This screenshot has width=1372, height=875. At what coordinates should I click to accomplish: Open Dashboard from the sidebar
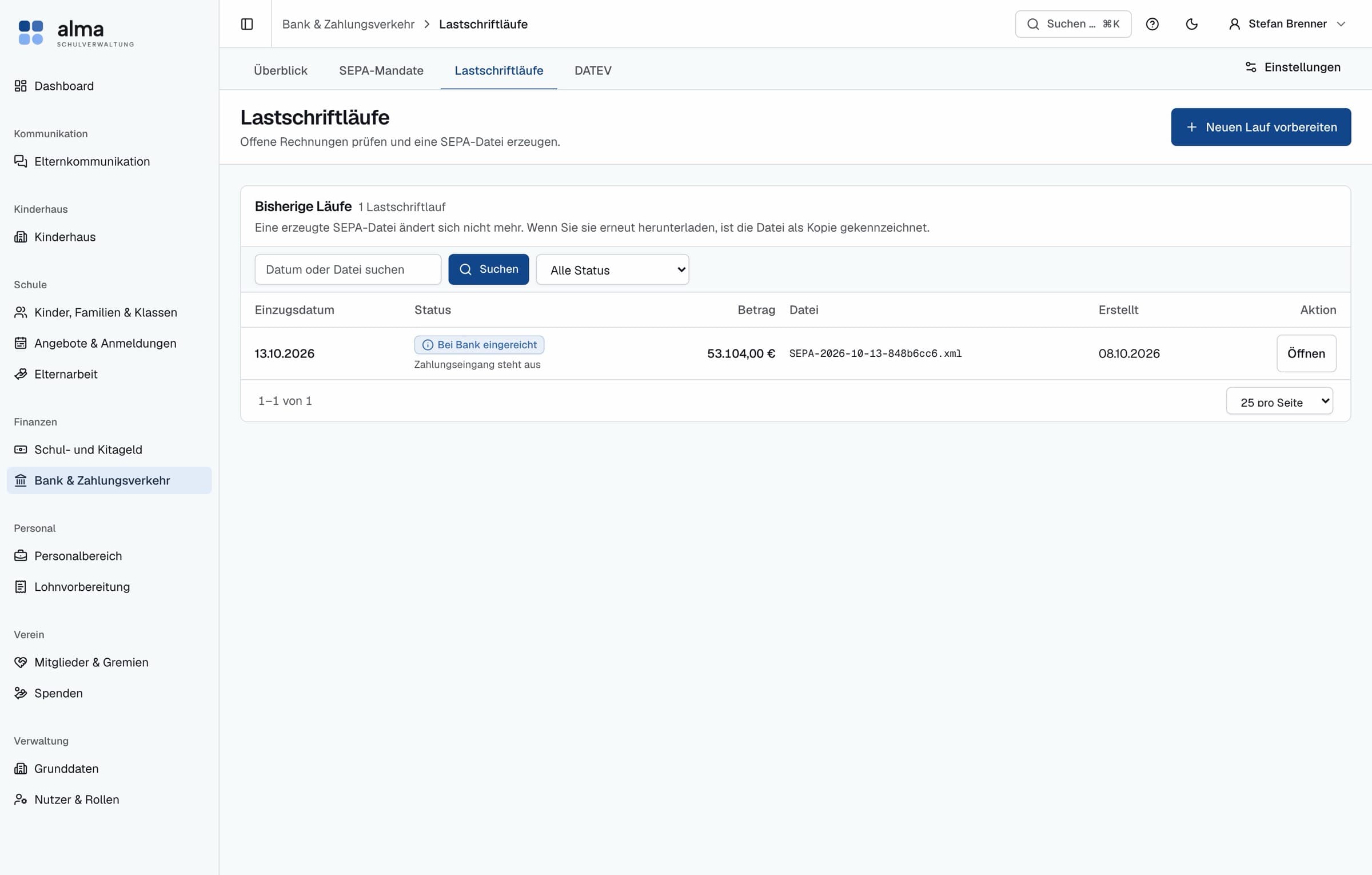point(109,86)
